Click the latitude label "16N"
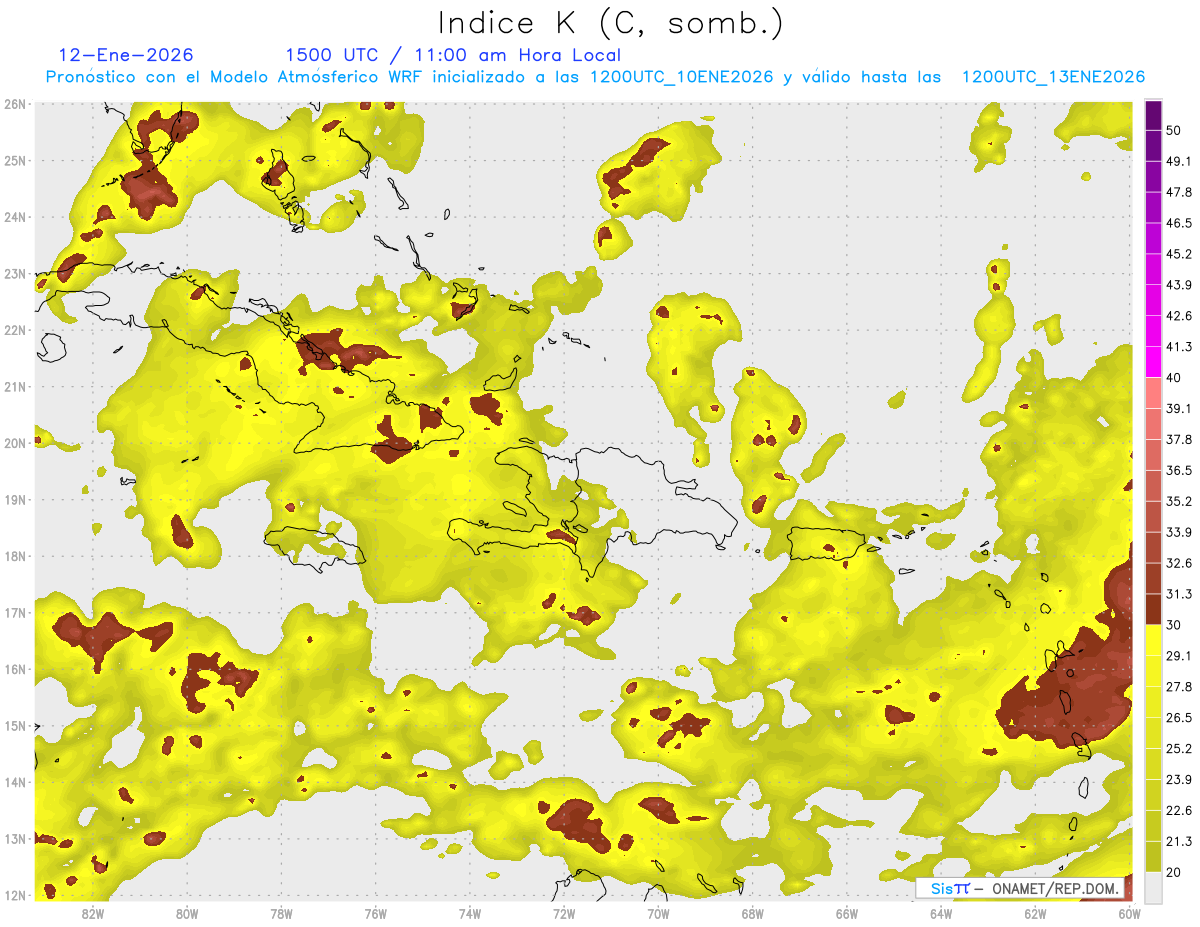1200x927 pixels. pyautogui.click(x=15, y=669)
